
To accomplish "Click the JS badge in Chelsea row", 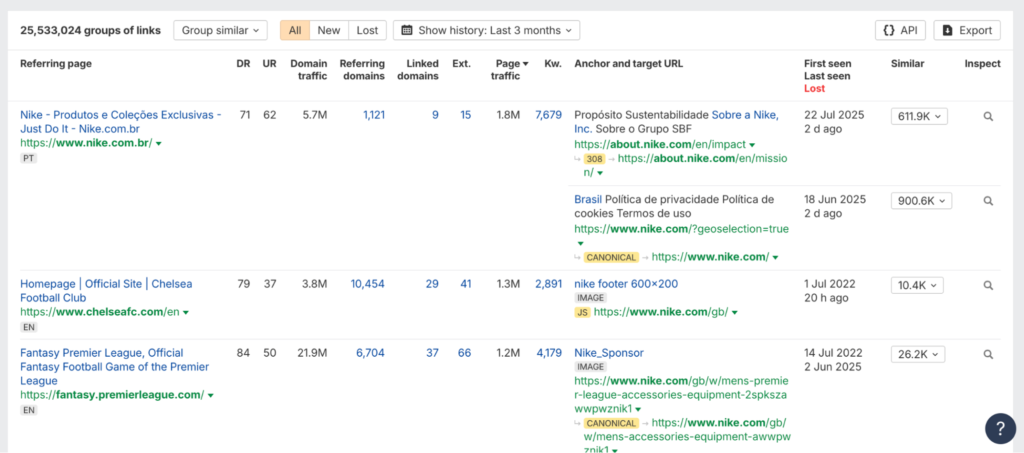I will click(x=582, y=313).
